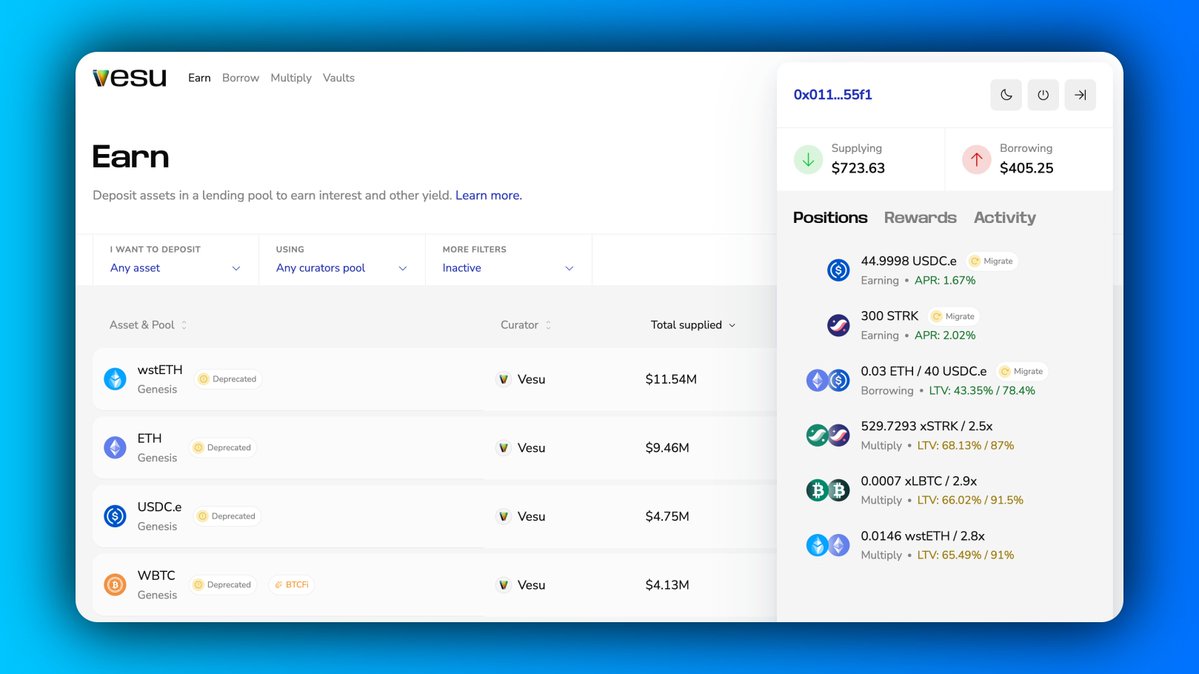Navigate to Vaults
Screen dimensions: 1199x674
click(x=338, y=78)
